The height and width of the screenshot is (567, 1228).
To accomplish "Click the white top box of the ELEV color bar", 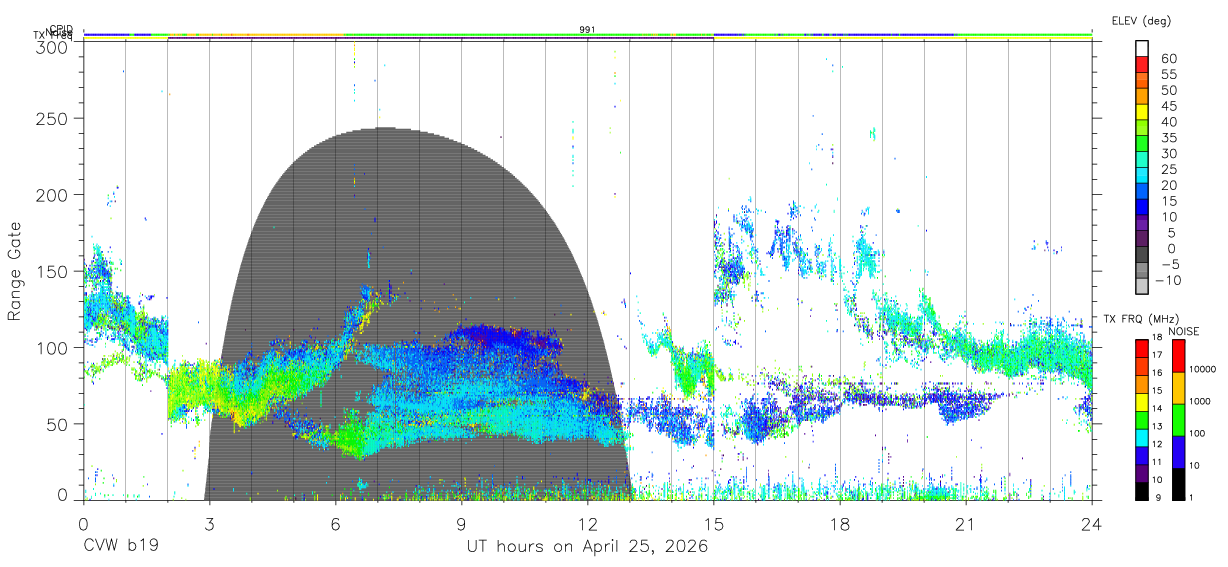I will tap(1142, 49).
